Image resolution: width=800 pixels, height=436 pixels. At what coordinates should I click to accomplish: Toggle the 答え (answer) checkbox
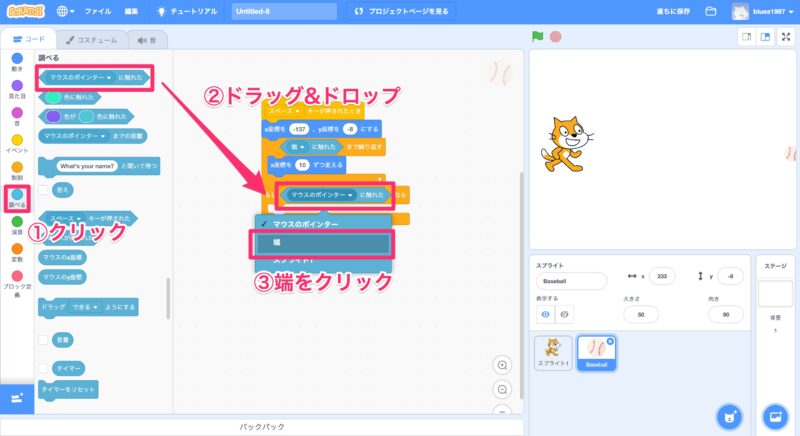(44, 187)
